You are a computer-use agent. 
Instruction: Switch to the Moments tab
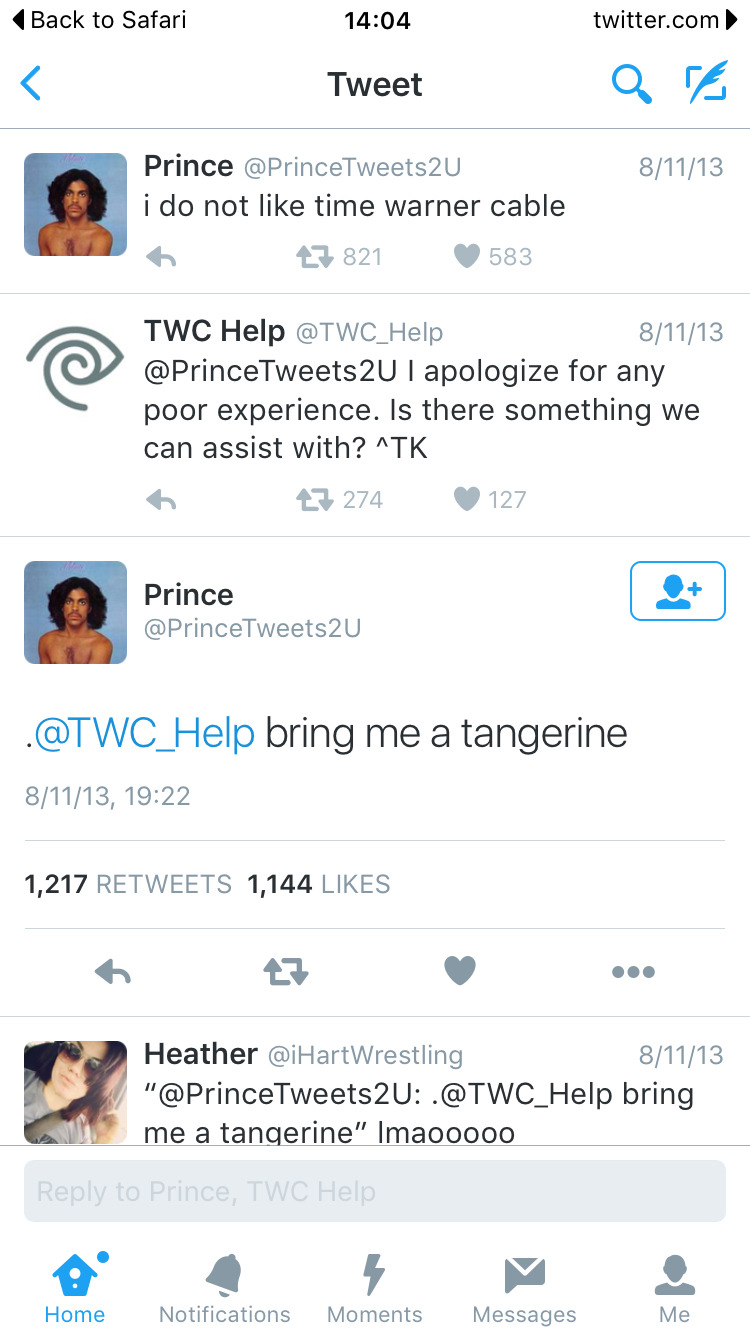(375, 1288)
